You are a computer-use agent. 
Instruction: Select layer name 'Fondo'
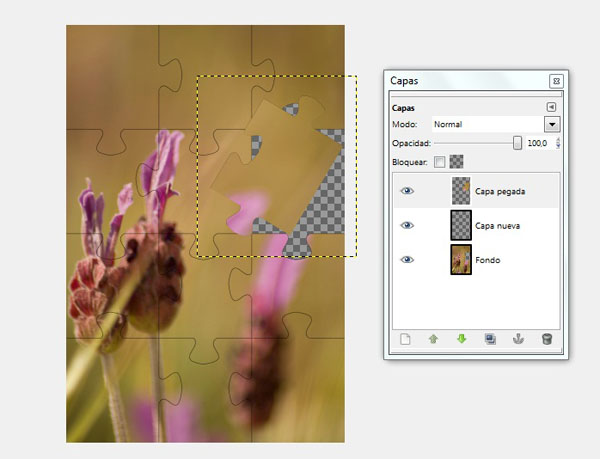pos(488,260)
